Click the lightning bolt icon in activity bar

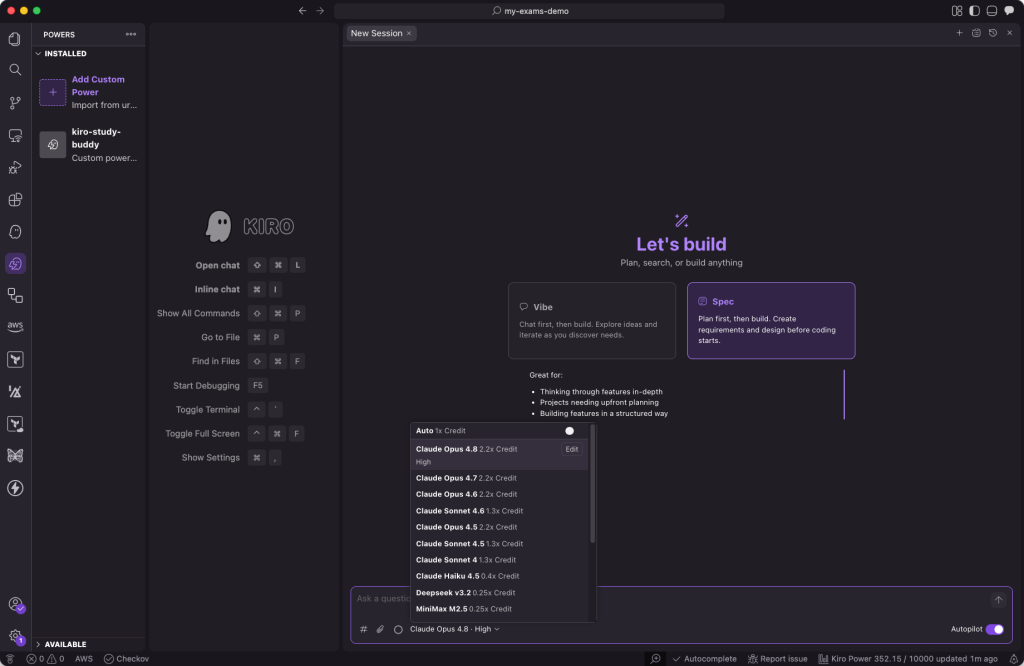coord(15,488)
